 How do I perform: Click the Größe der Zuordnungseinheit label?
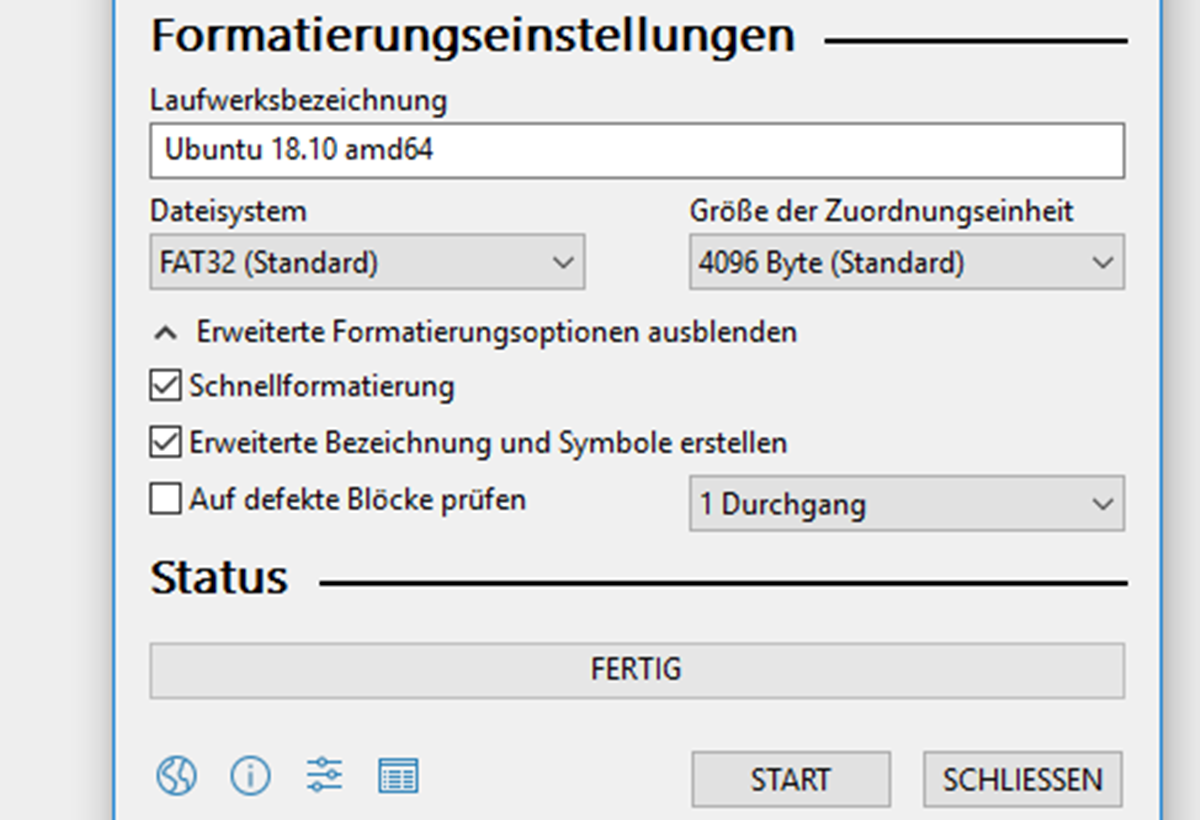pyautogui.click(x=881, y=211)
